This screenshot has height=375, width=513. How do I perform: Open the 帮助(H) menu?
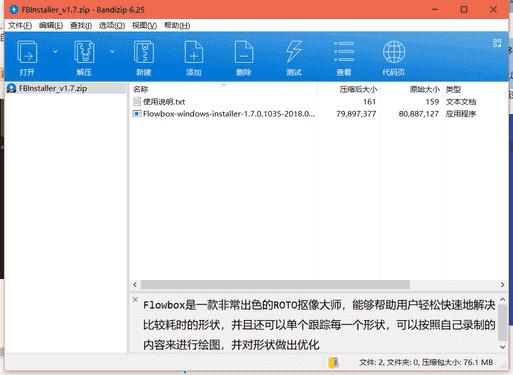pos(177,26)
